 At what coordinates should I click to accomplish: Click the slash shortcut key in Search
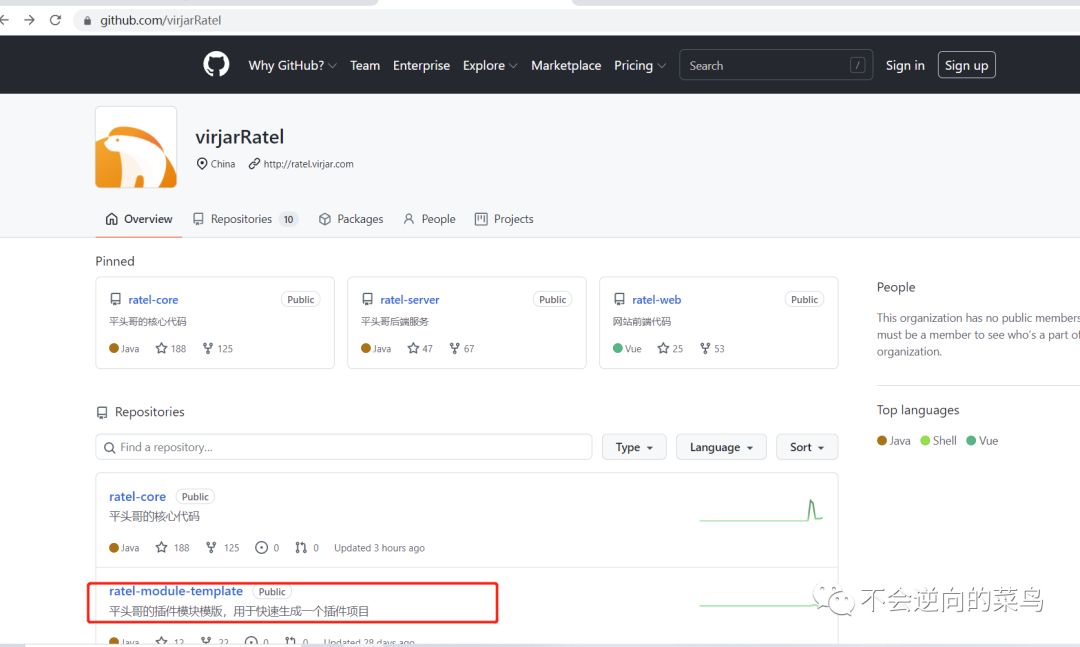click(858, 65)
